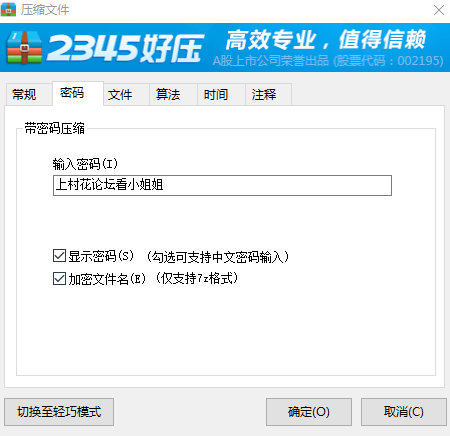This screenshot has height=436, width=450.
Task: Click the title bar archive app icon
Action: [8, 9]
